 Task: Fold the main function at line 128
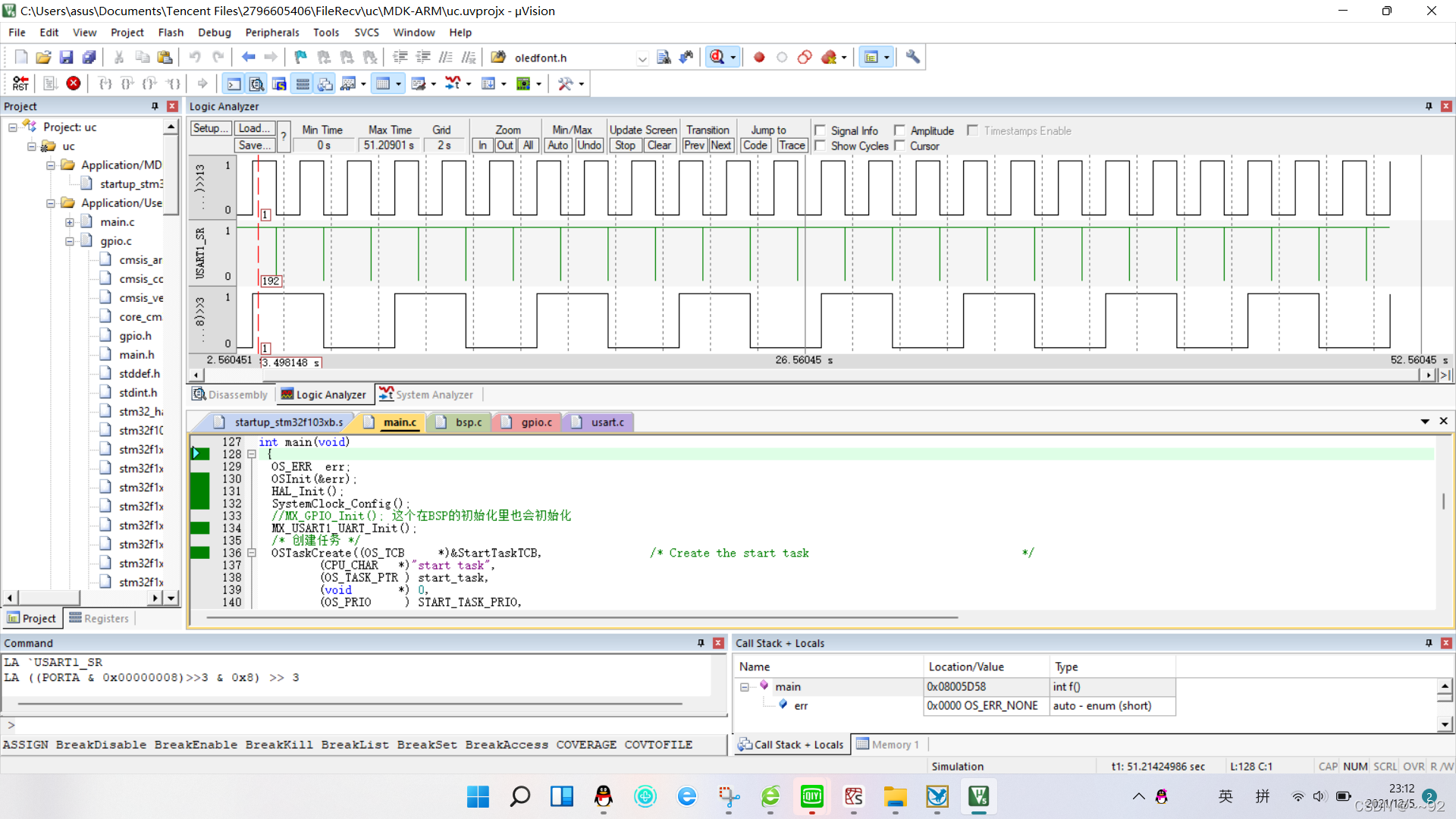pyautogui.click(x=252, y=454)
